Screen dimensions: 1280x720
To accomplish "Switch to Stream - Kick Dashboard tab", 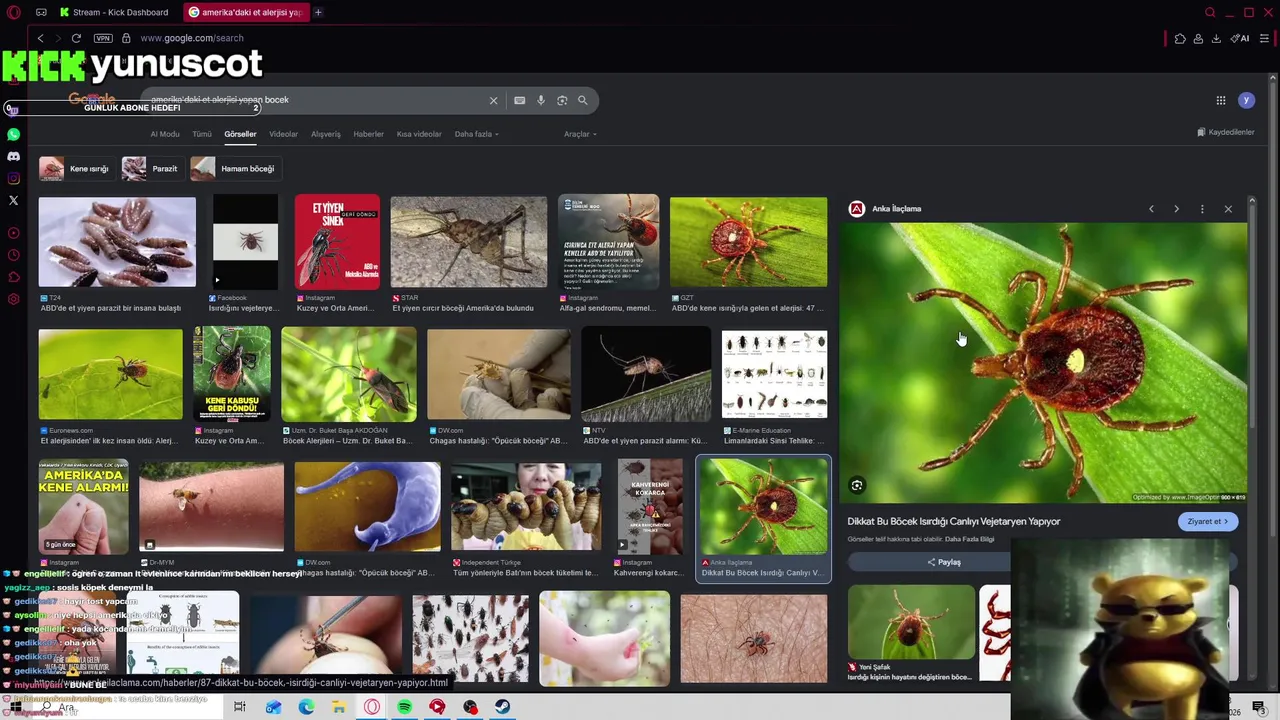I will [x=114, y=12].
